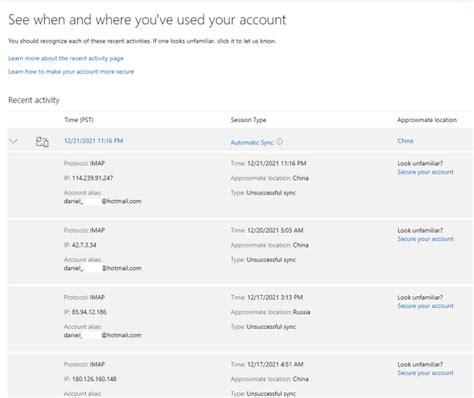This screenshot has width=474, height=398.
Task: Collapse the 12/21/2021 11:16 PM activity row
Action: pyautogui.click(x=13, y=141)
